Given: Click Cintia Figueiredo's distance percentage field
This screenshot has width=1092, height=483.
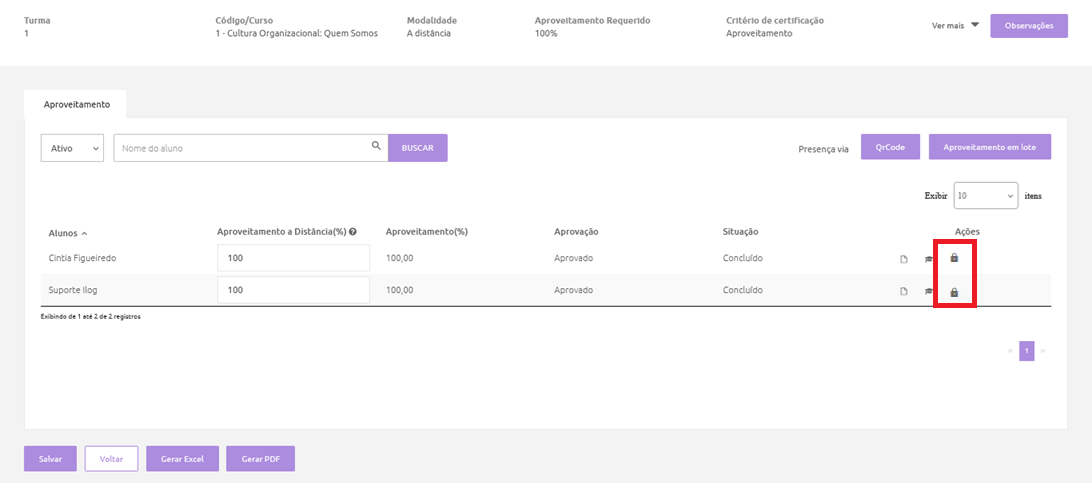Looking at the screenshot, I should click(293, 258).
